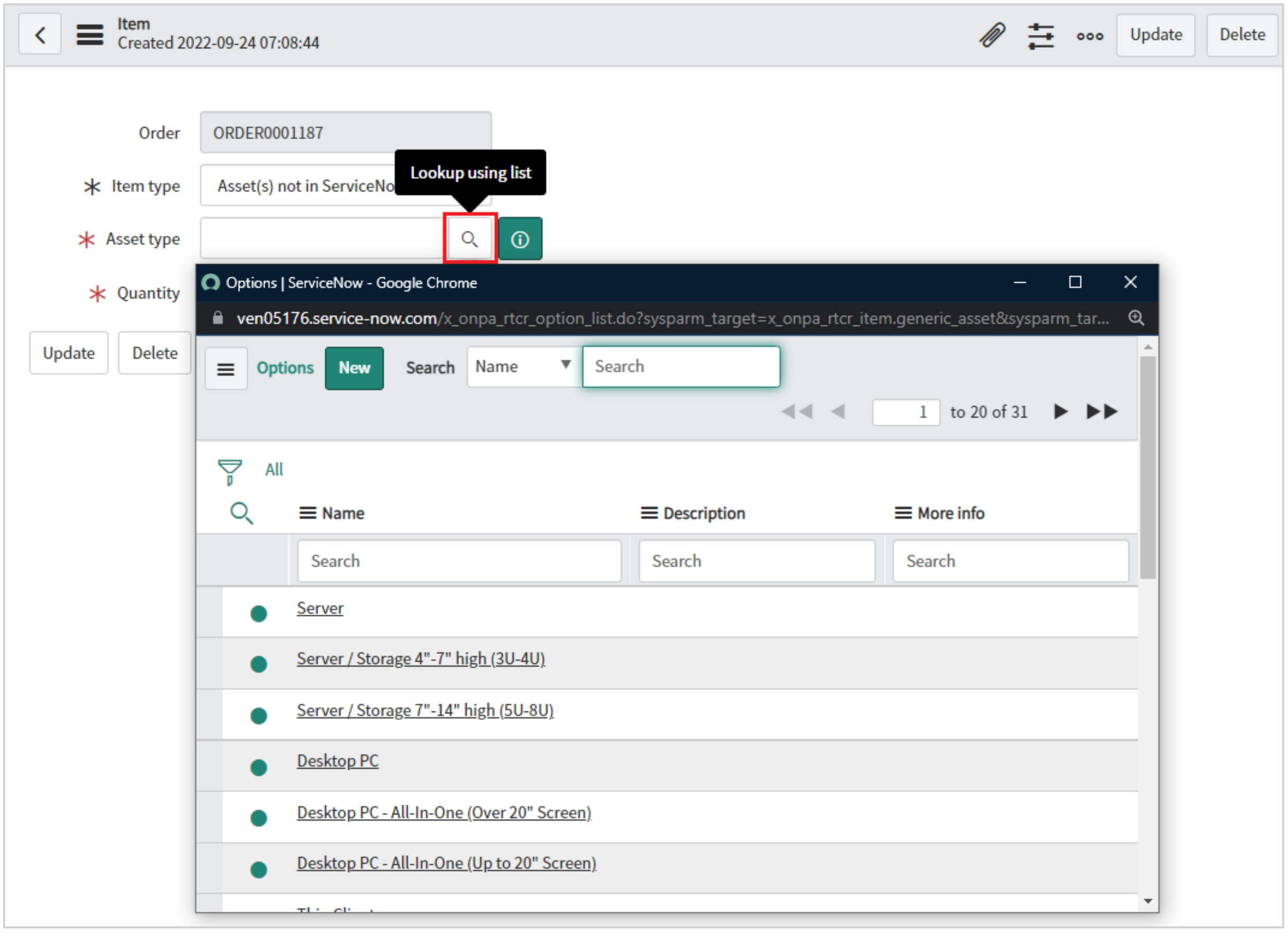Click the scrollbar down arrow in popup
Viewport: 1288px width, 935px height.
tap(1148, 902)
